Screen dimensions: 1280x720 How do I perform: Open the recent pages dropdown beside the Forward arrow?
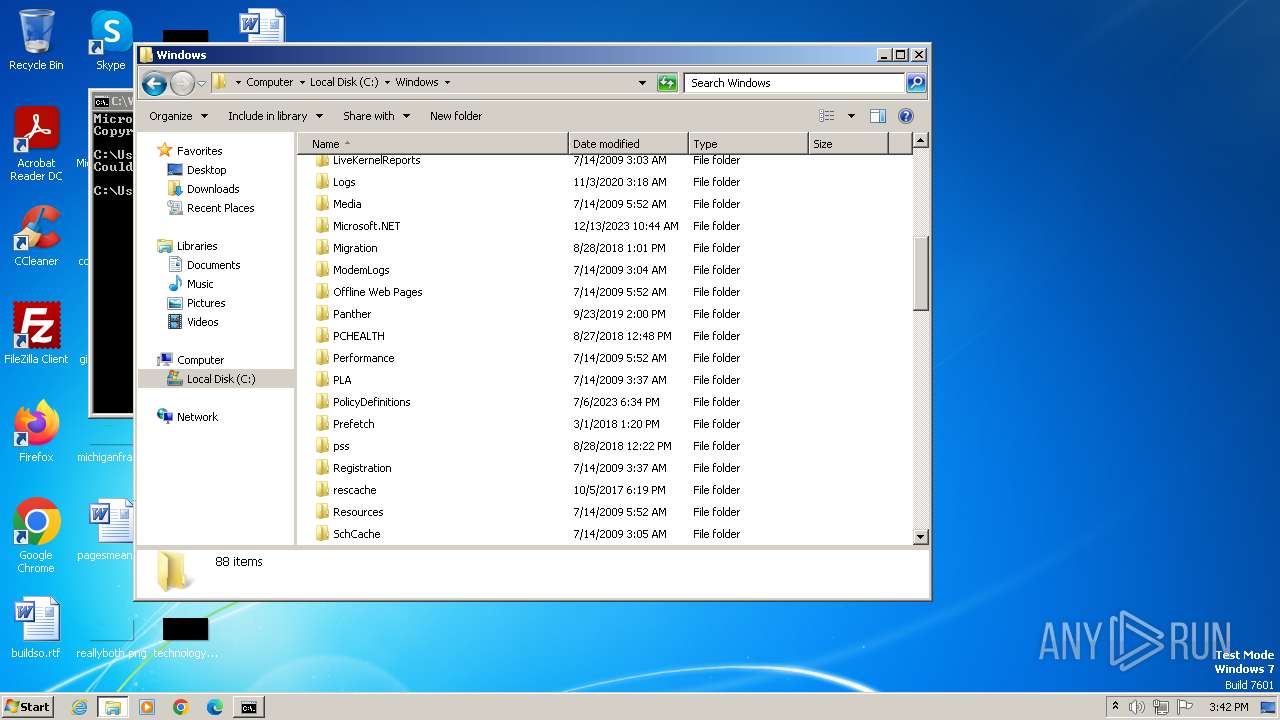(201, 83)
